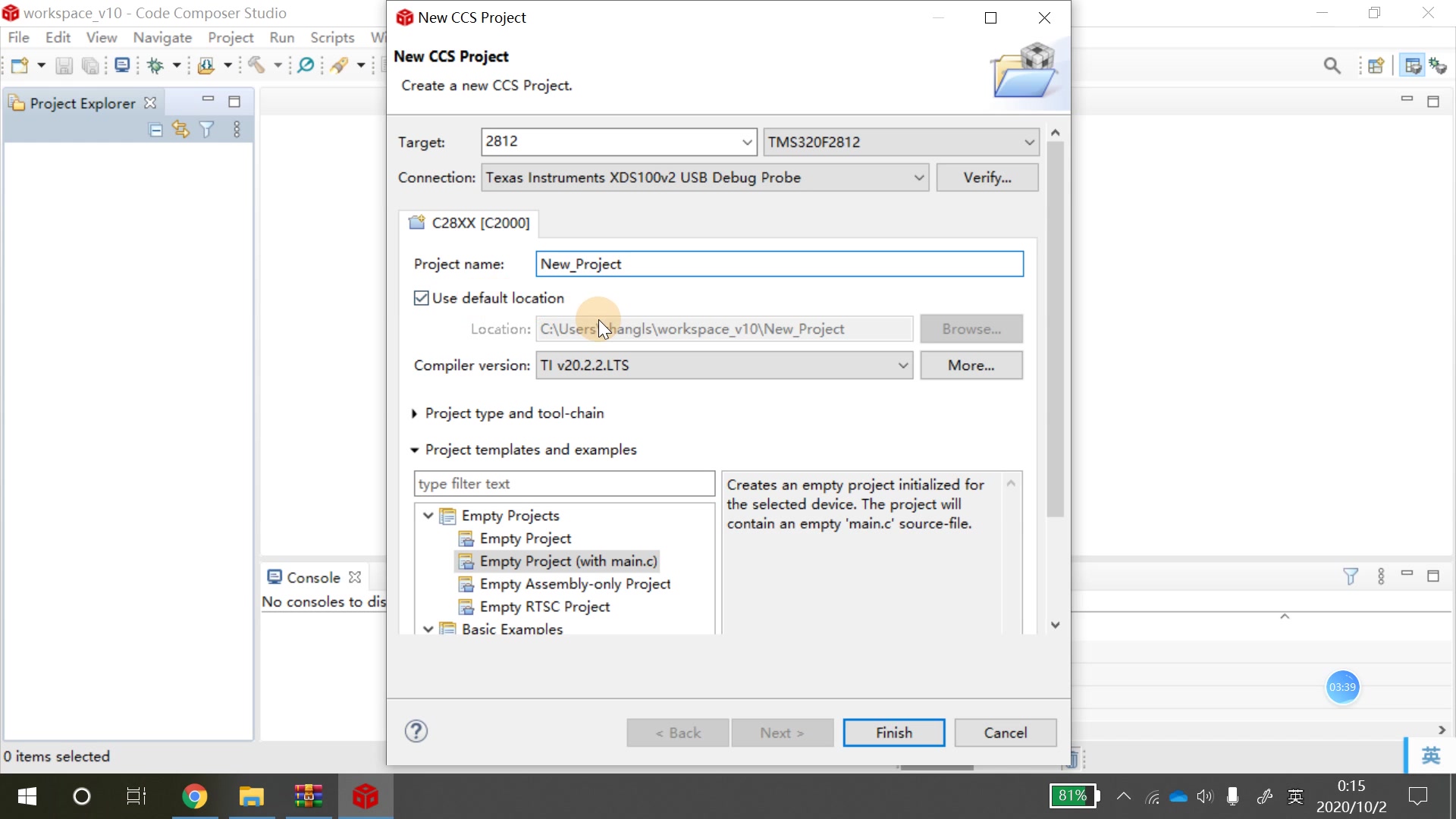1456x819 pixels.
Task: Select the Project Explorer tab
Action: (x=82, y=103)
